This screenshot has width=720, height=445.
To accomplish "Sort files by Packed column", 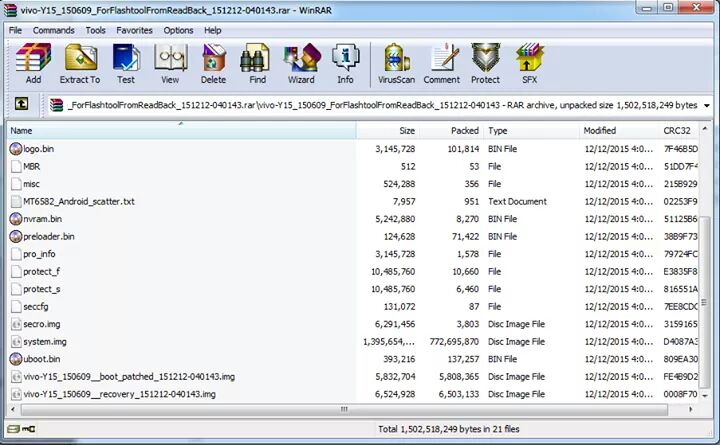I will pos(451,130).
